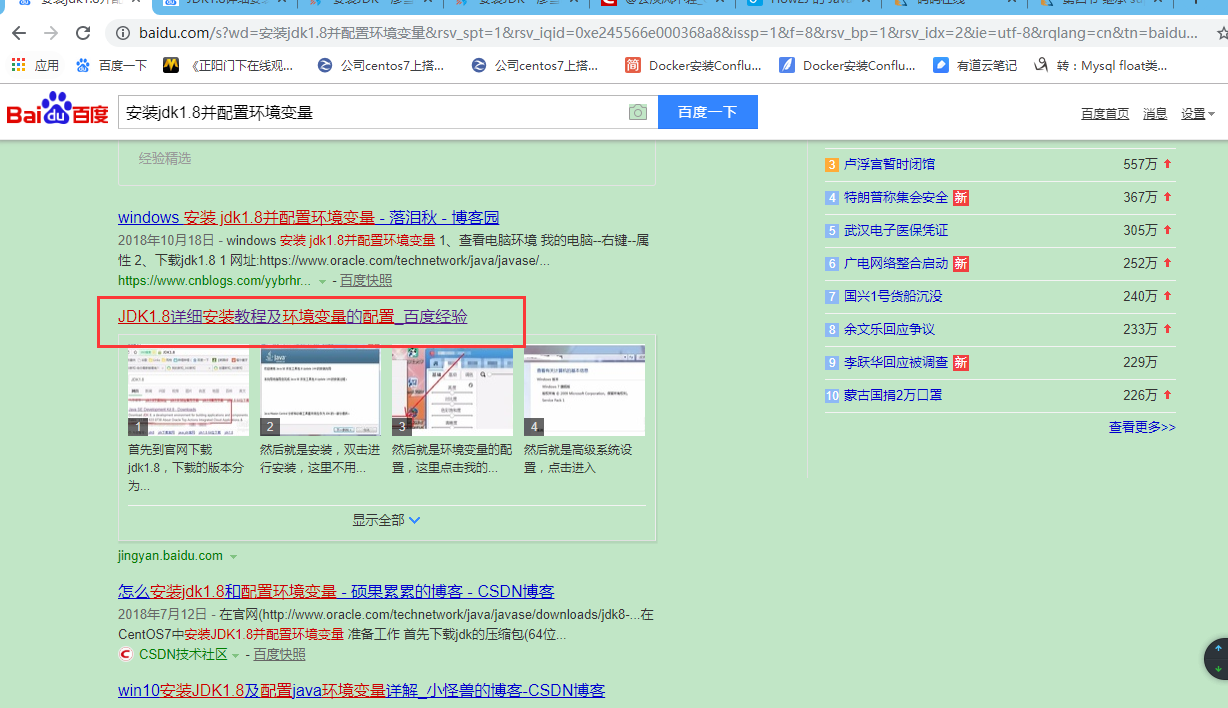Open hot search 广电网络整合启动

coord(896,263)
